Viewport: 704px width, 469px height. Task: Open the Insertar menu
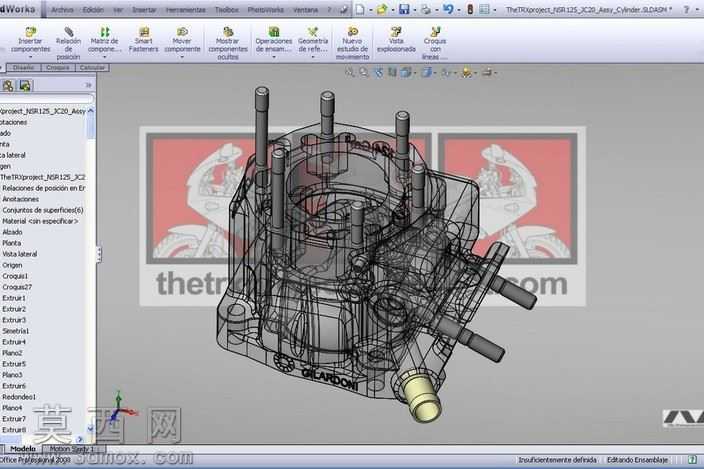[x=144, y=9]
